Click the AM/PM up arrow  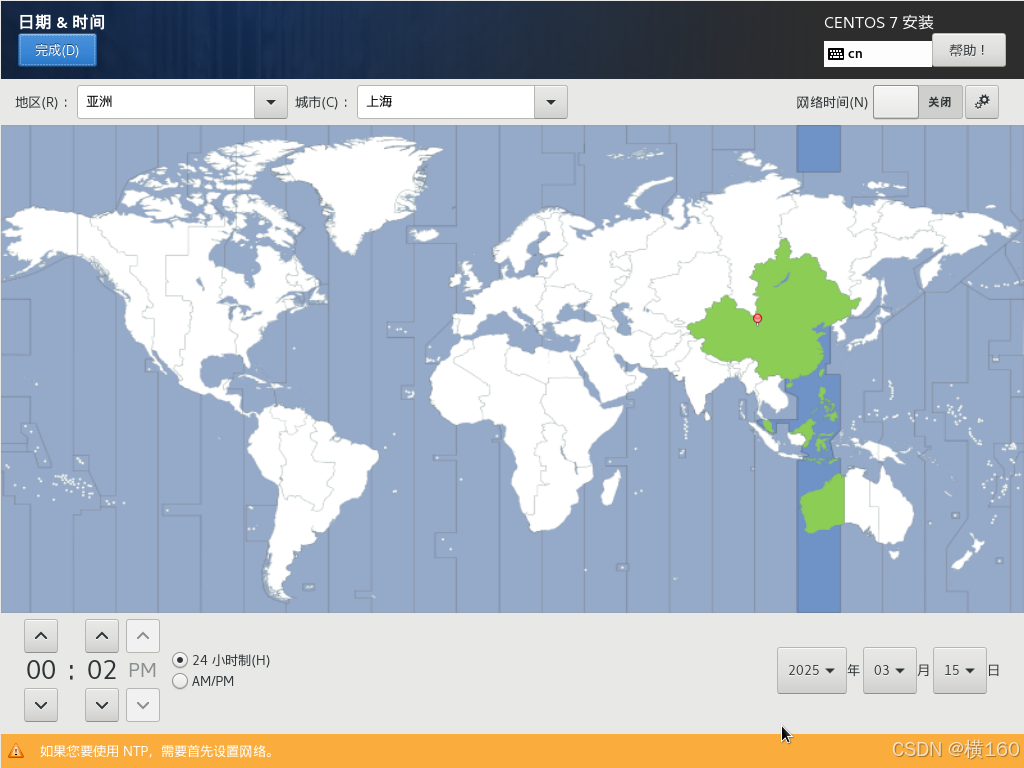pyautogui.click(x=143, y=636)
